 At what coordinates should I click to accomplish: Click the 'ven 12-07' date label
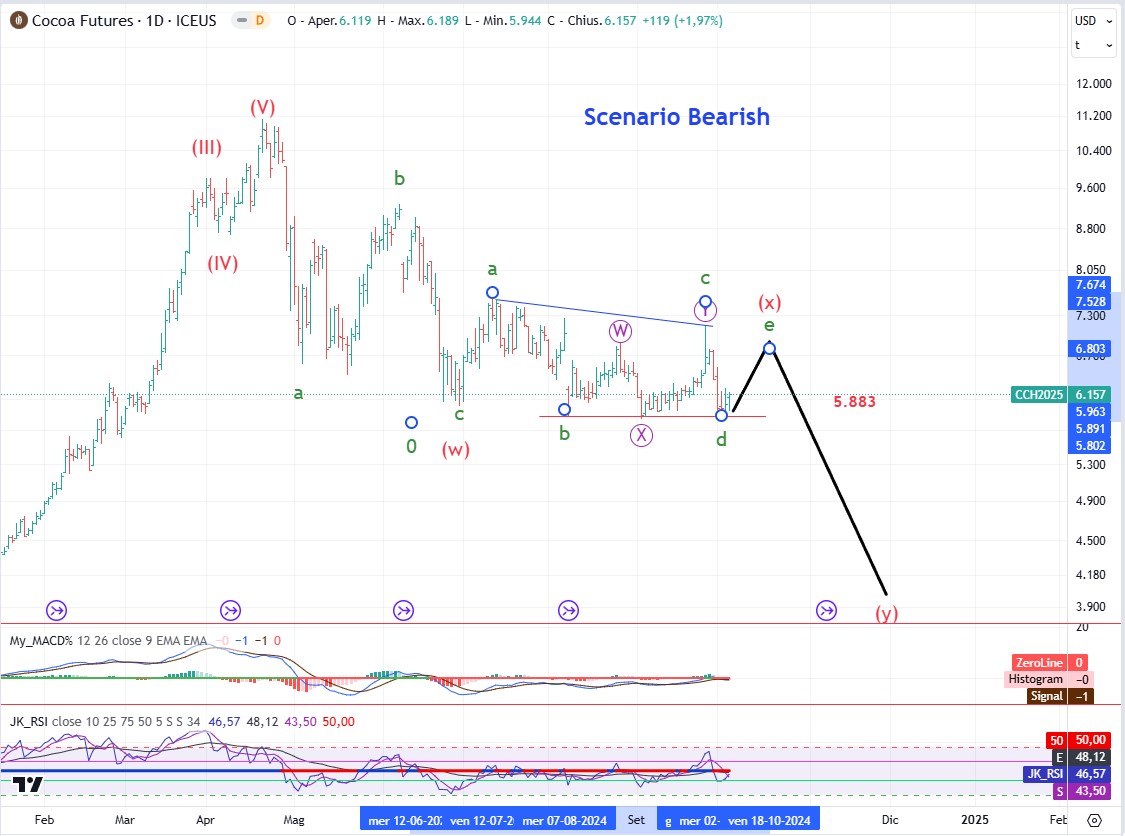[x=481, y=820]
